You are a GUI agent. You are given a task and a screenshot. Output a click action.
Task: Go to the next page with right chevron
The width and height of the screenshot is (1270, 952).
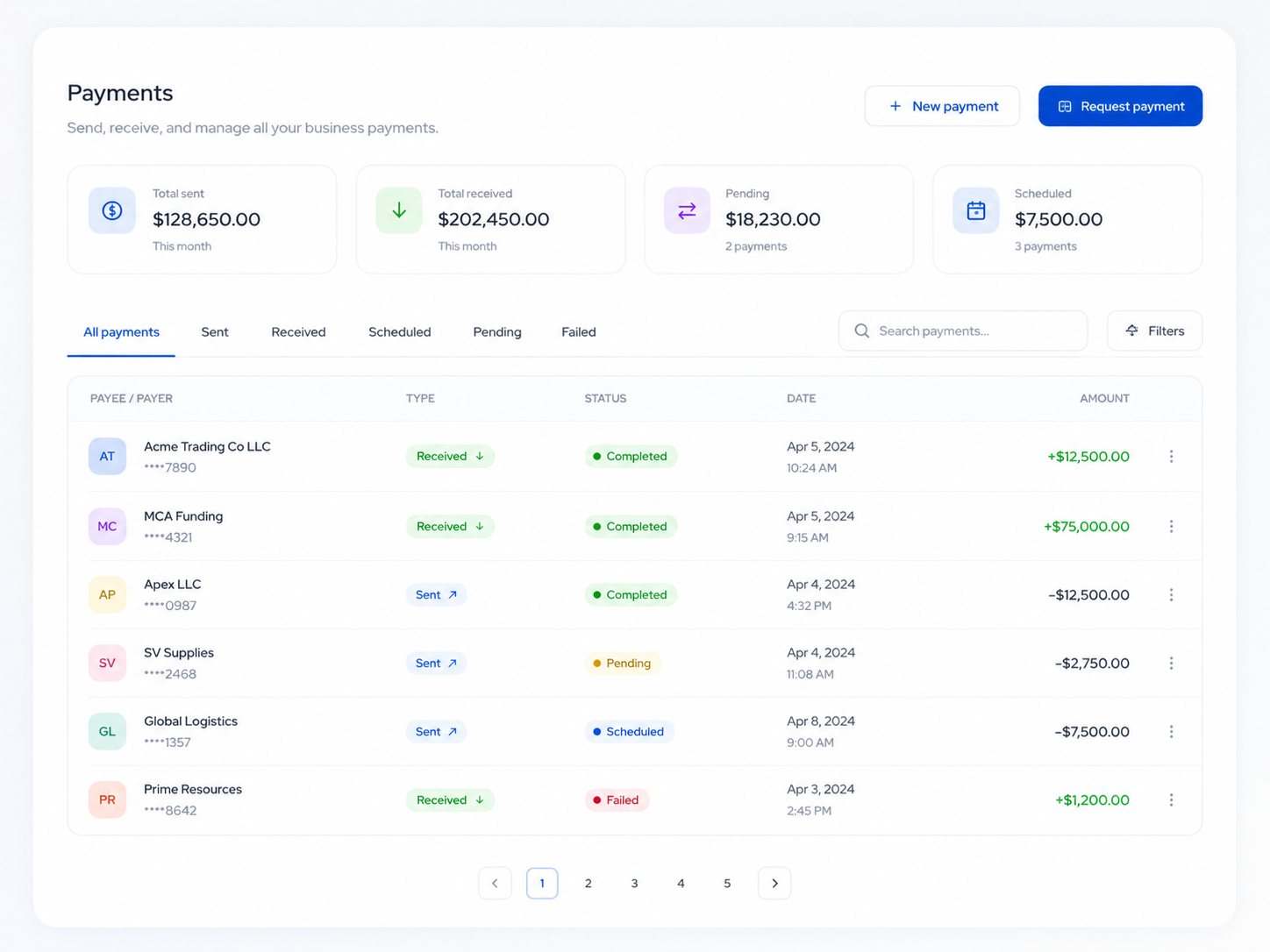click(774, 883)
